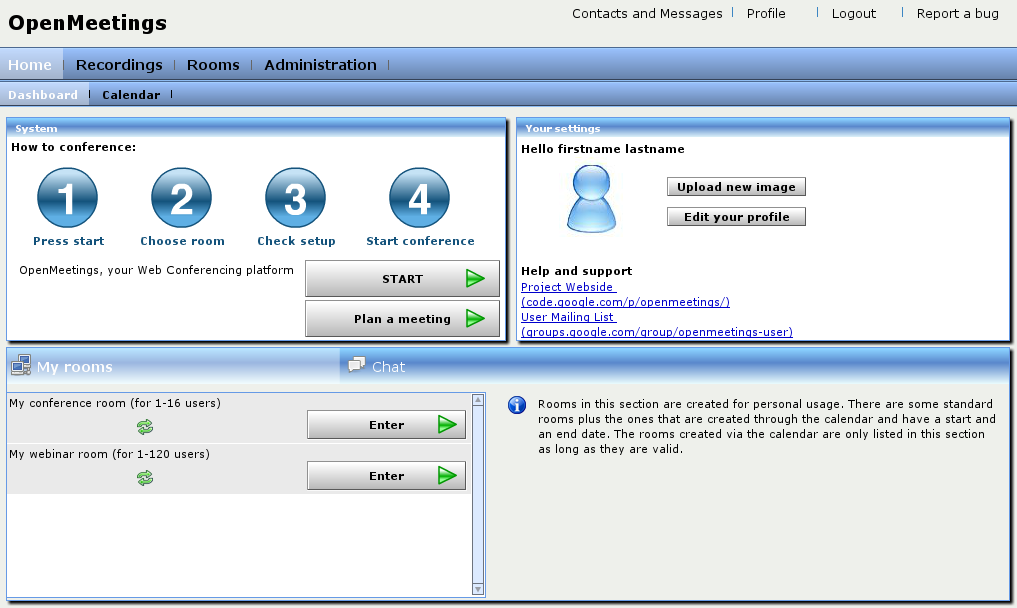1017x608 pixels.
Task: Click the My rooms computer icon
Action: coord(21,365)
